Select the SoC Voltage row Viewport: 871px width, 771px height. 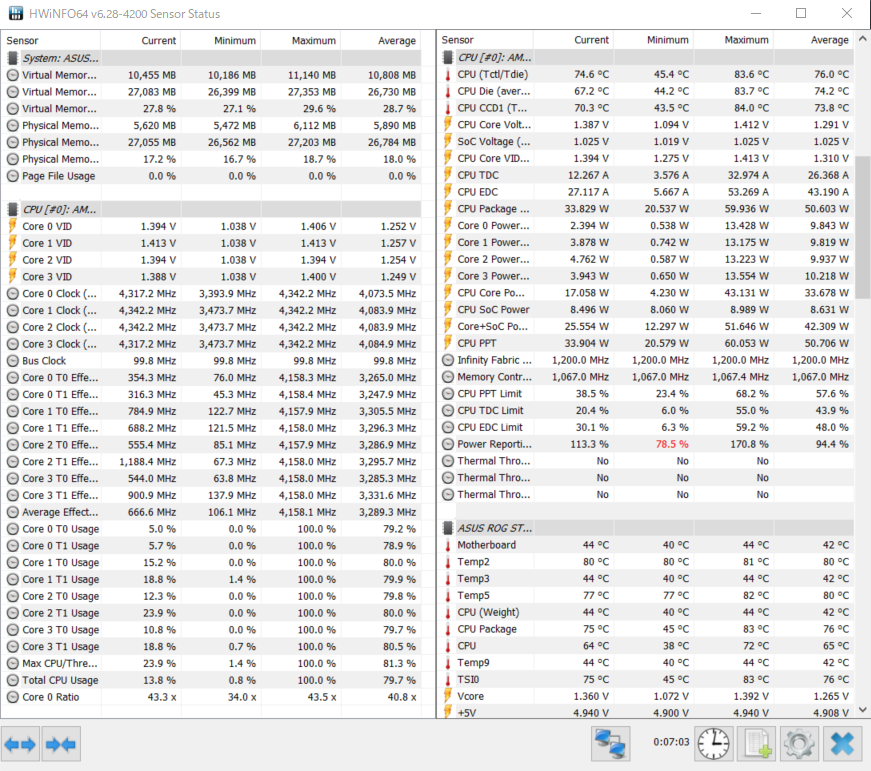click(x=645, y=141)
